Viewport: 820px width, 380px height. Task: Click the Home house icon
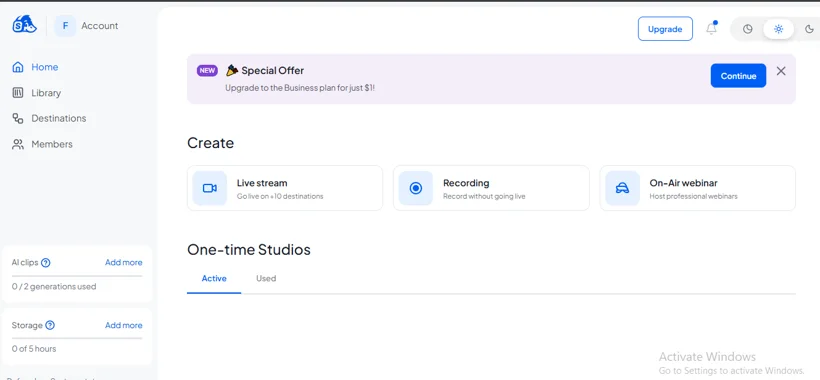point(18,67)
